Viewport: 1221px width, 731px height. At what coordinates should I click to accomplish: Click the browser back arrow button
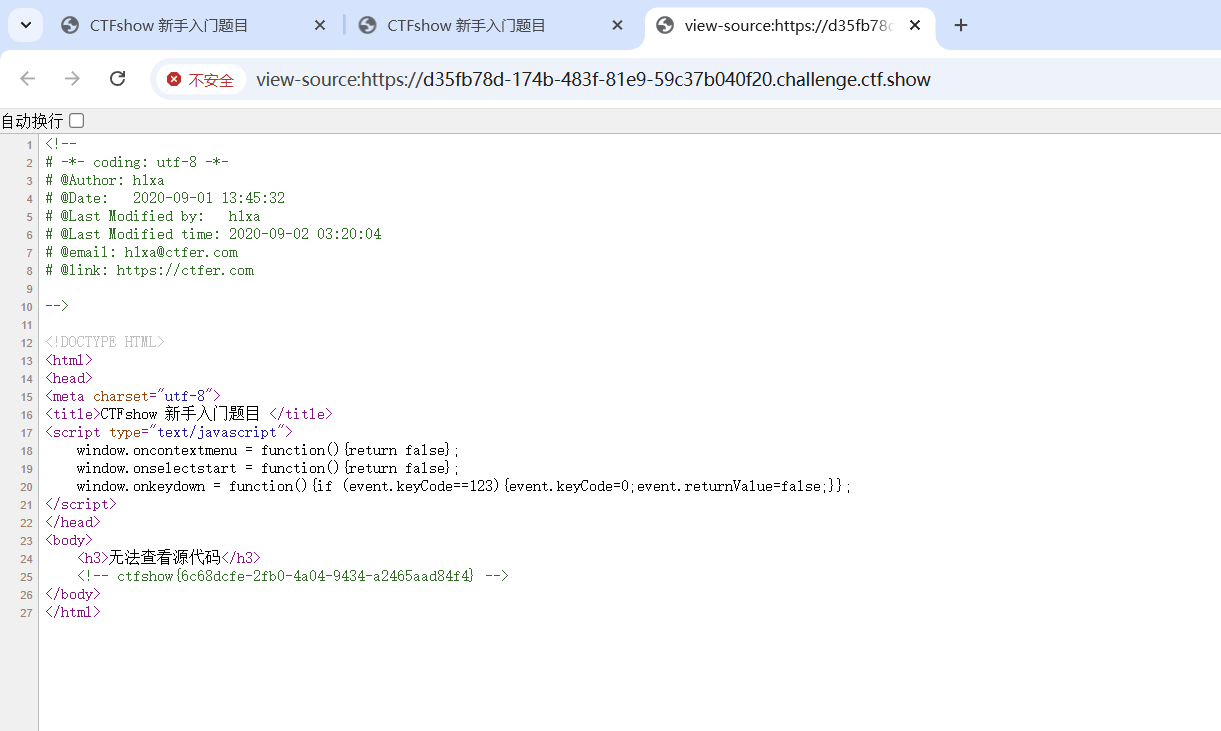click(x=28, y=79)
